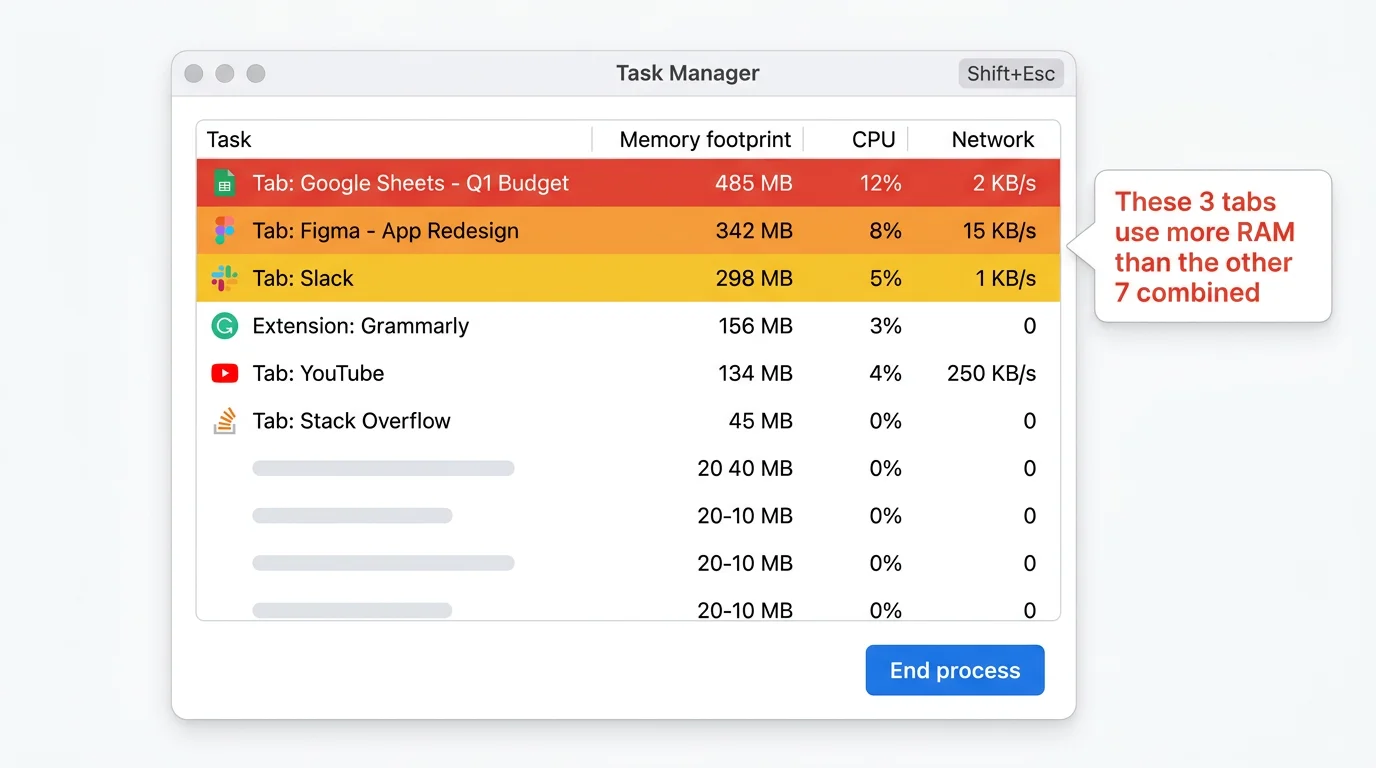Sort tasks by Memory footprint

click(x=704, y=139)
